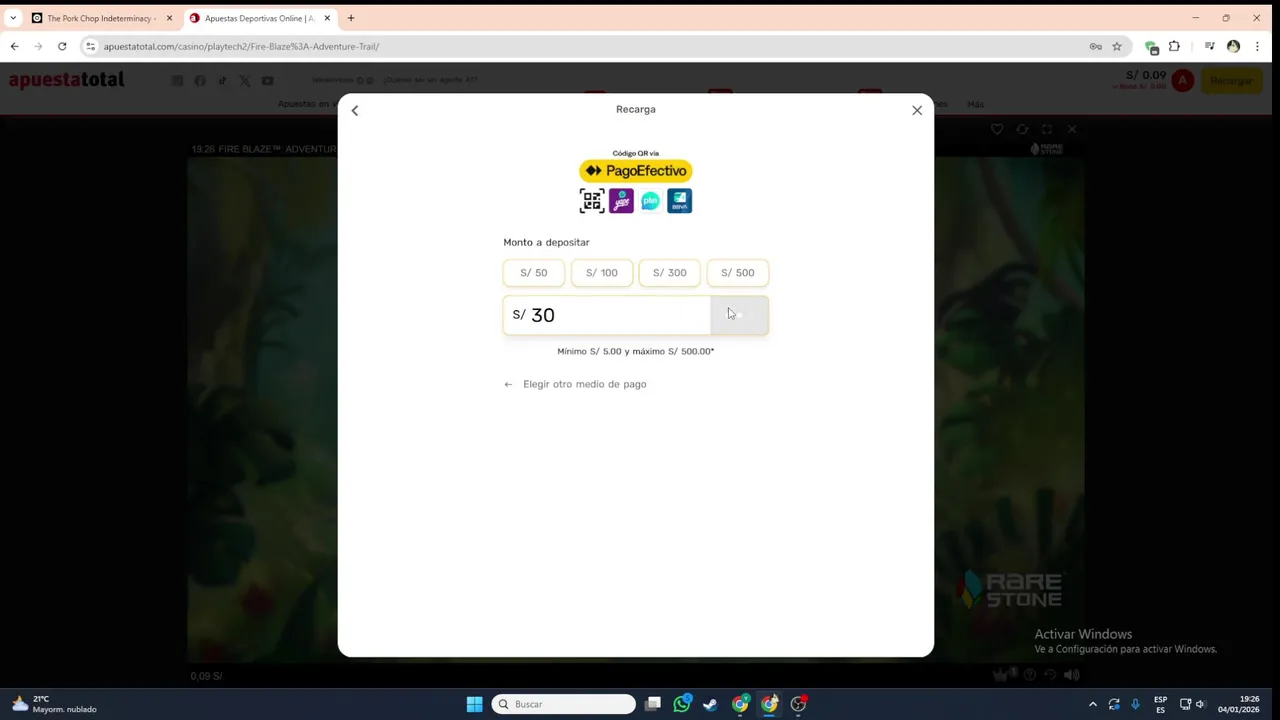Open Steam from the taskbar
The height and width of the screenshot is (720, 1280).
pos(711,704)
